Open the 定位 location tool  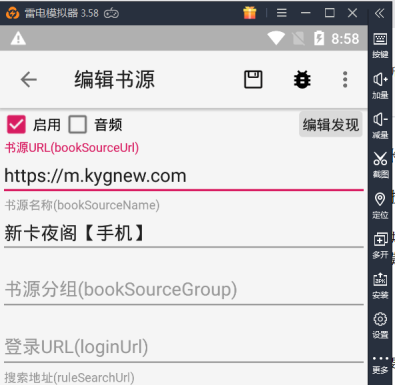click(380, 206)
